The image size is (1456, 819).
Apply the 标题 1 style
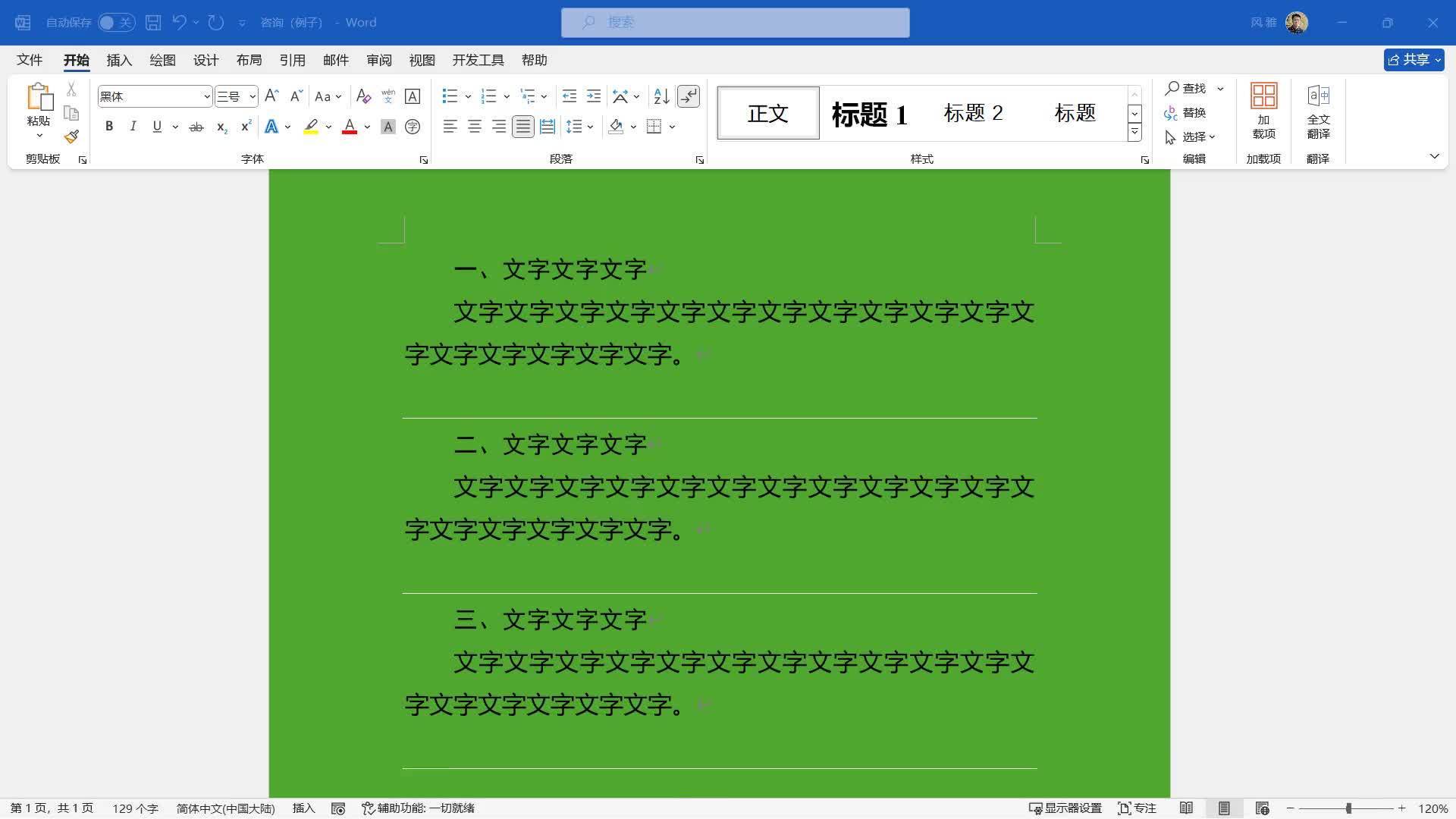(868, 114)
